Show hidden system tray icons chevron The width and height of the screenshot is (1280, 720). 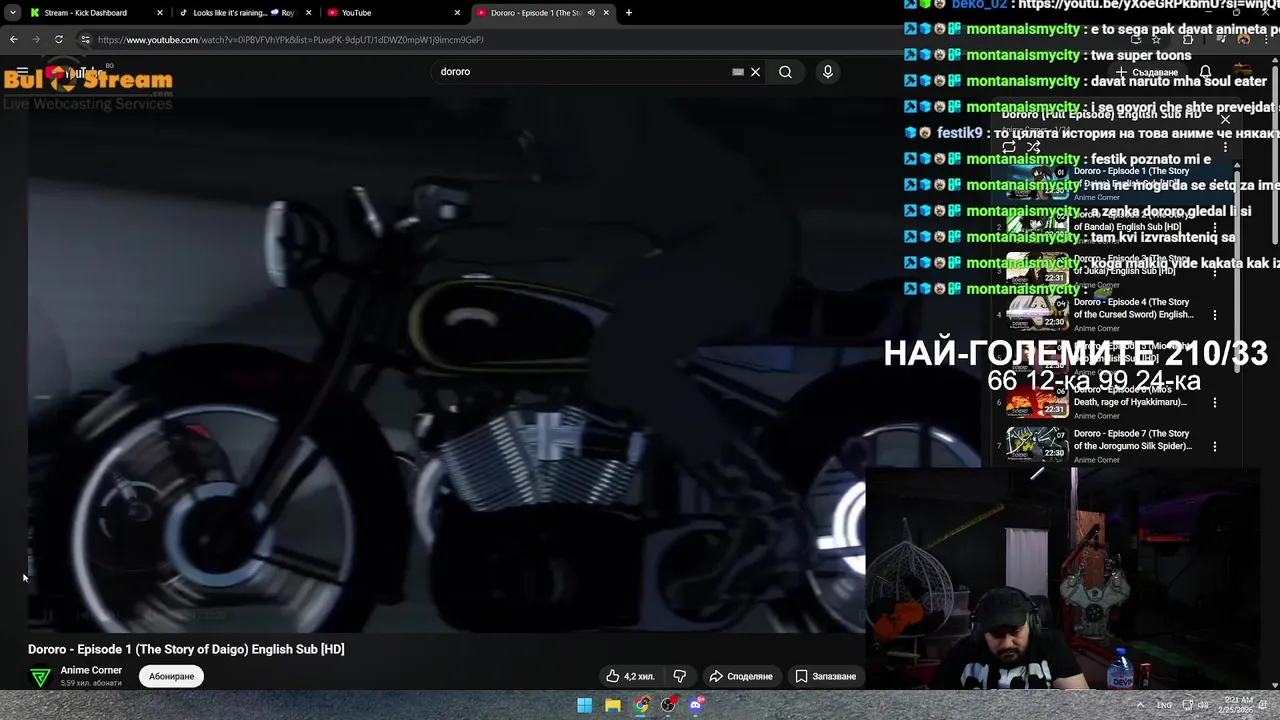pyautogui.click(x=1140, y=705)
